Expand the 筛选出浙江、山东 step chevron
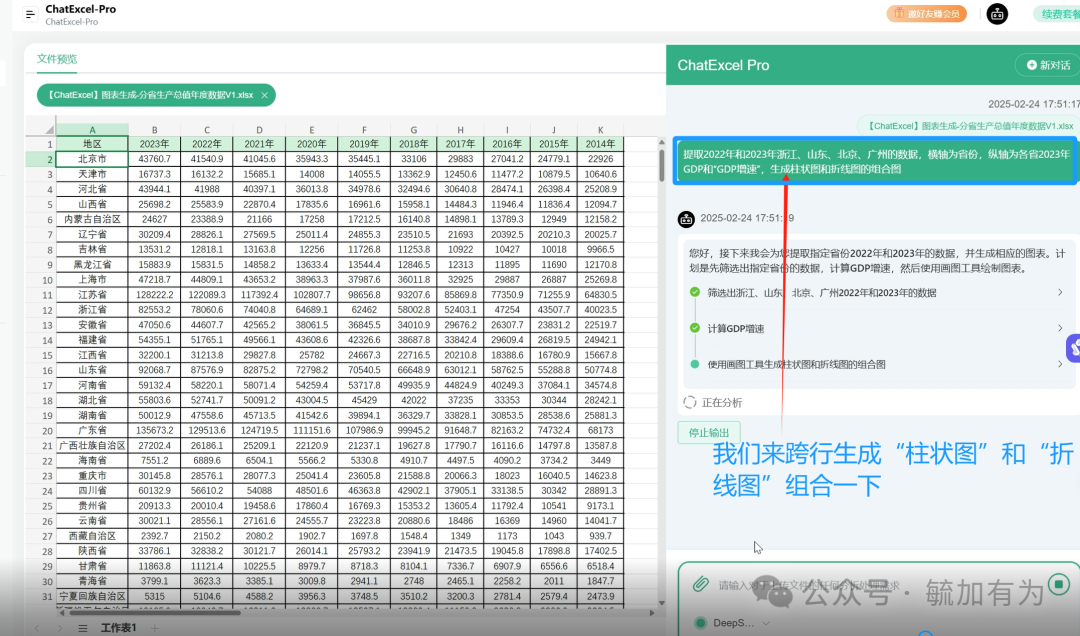The width and height of the screenshot is (1080, 636). click(1060, 292)
